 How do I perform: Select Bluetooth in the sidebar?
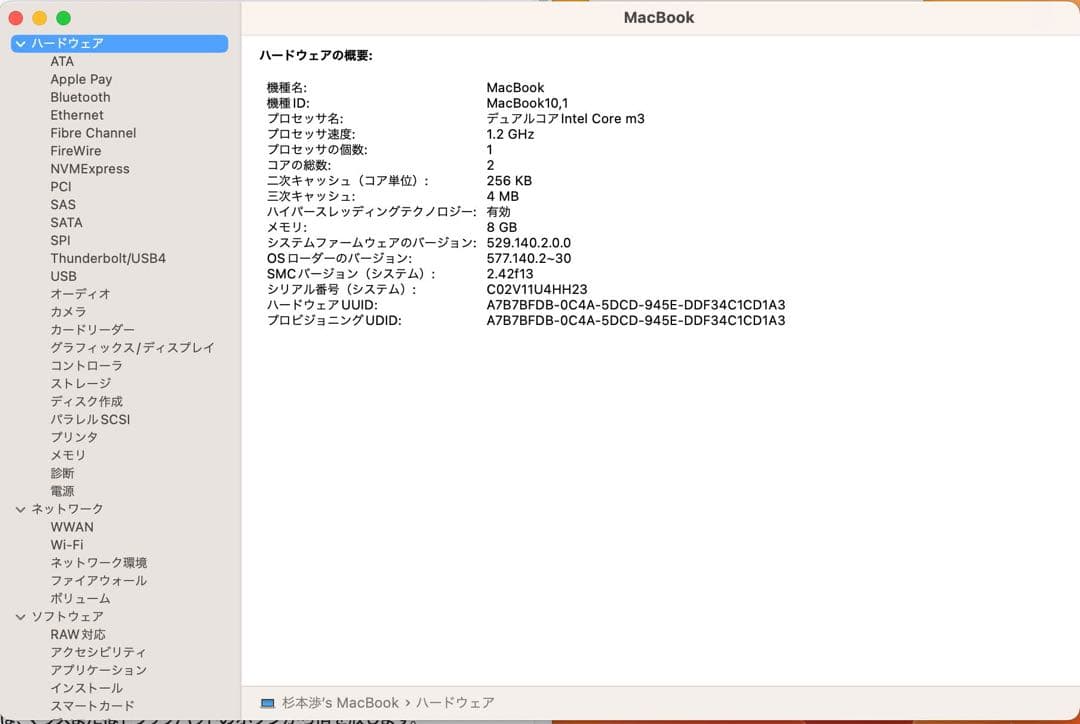(80, 97)
